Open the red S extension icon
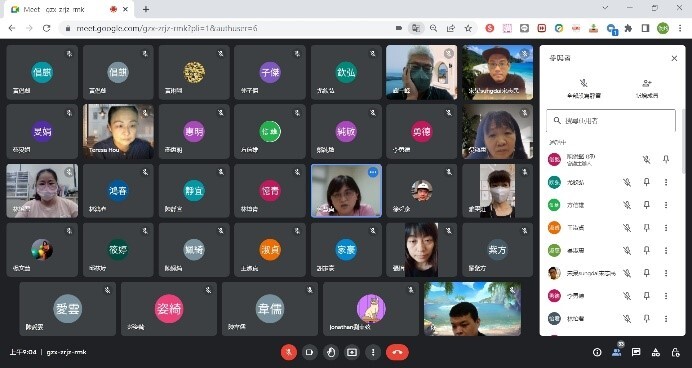692x368 pixels. pos(489,28)
